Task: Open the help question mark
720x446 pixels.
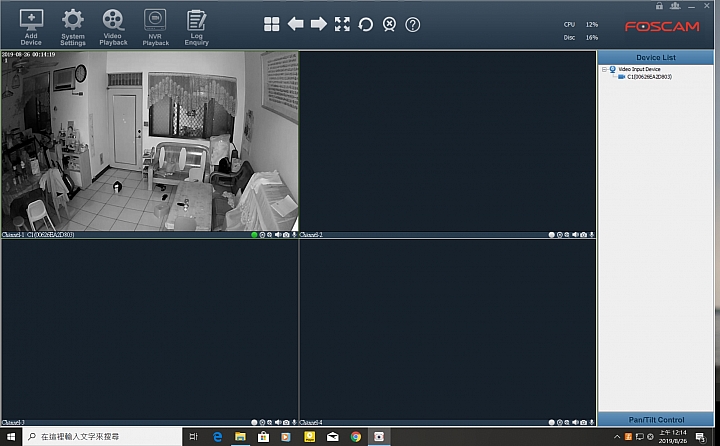Action: [412, 24]
